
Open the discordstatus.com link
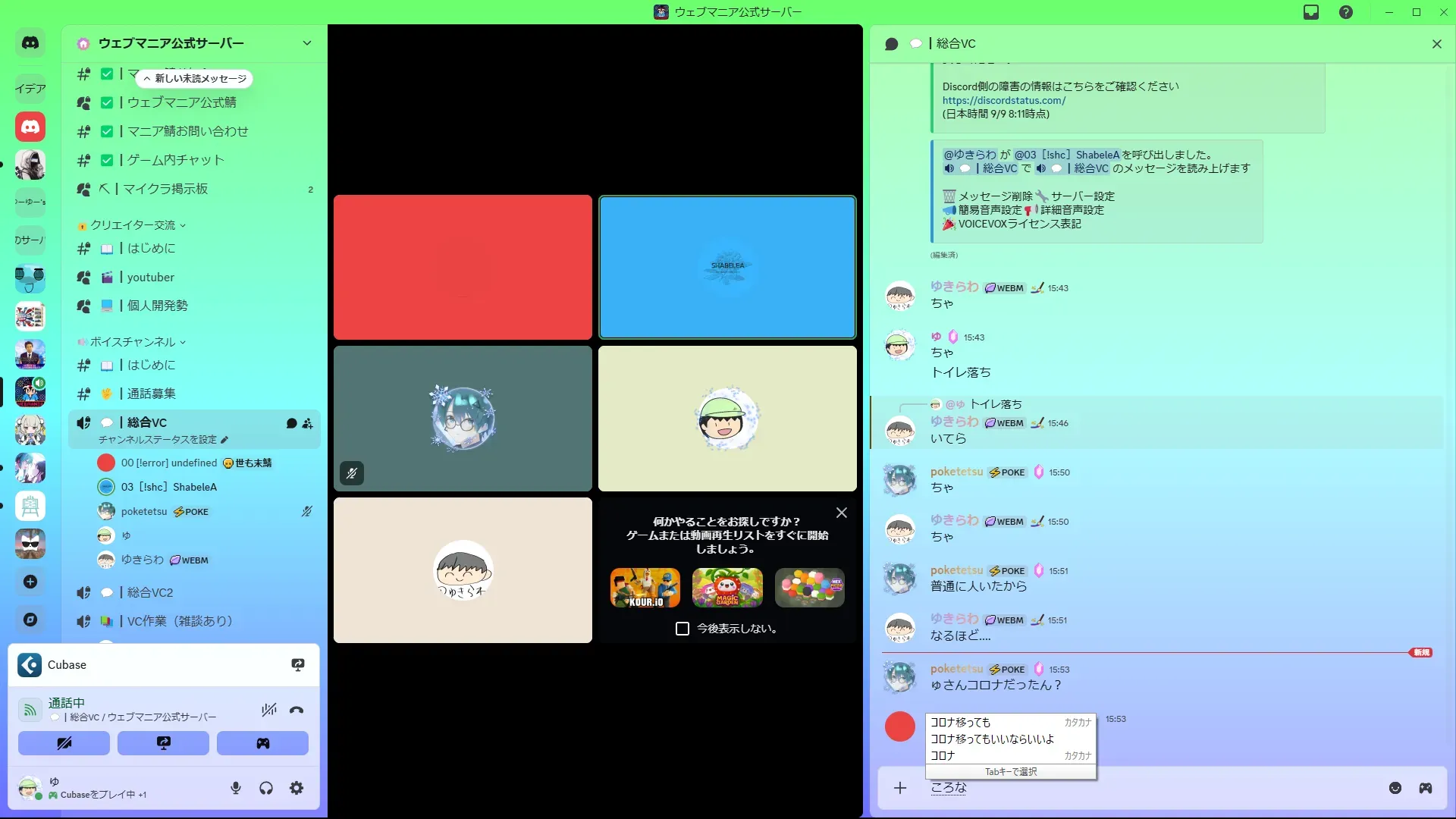[x=1003, y=100]
